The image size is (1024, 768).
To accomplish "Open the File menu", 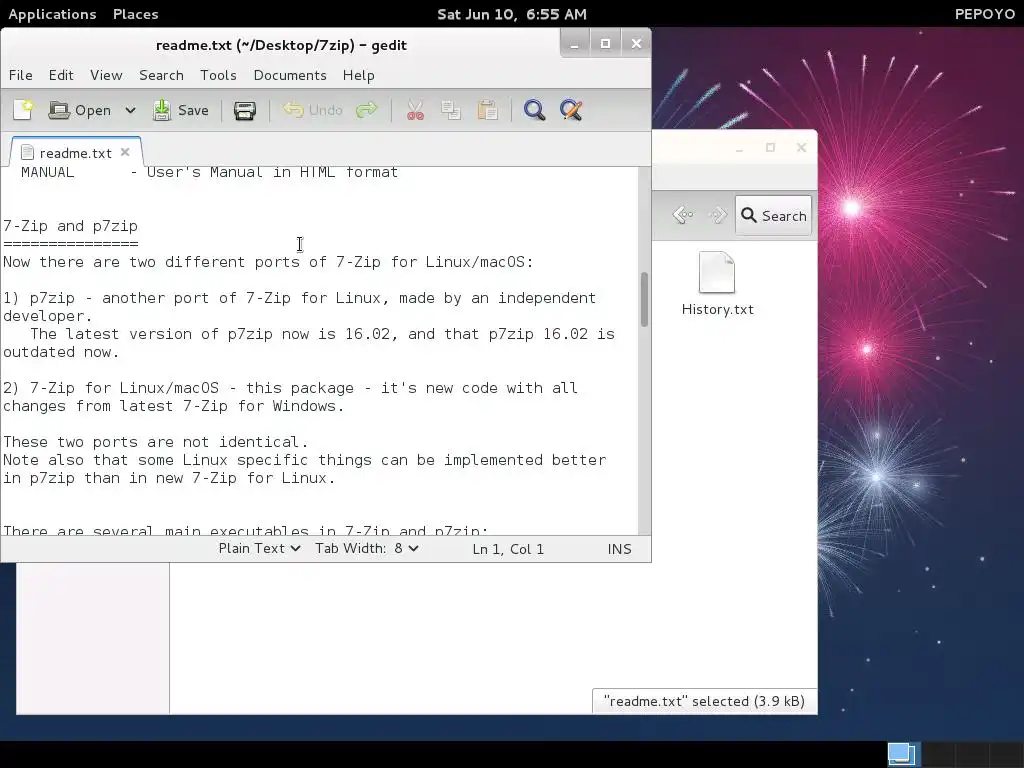I will point(21,75).
